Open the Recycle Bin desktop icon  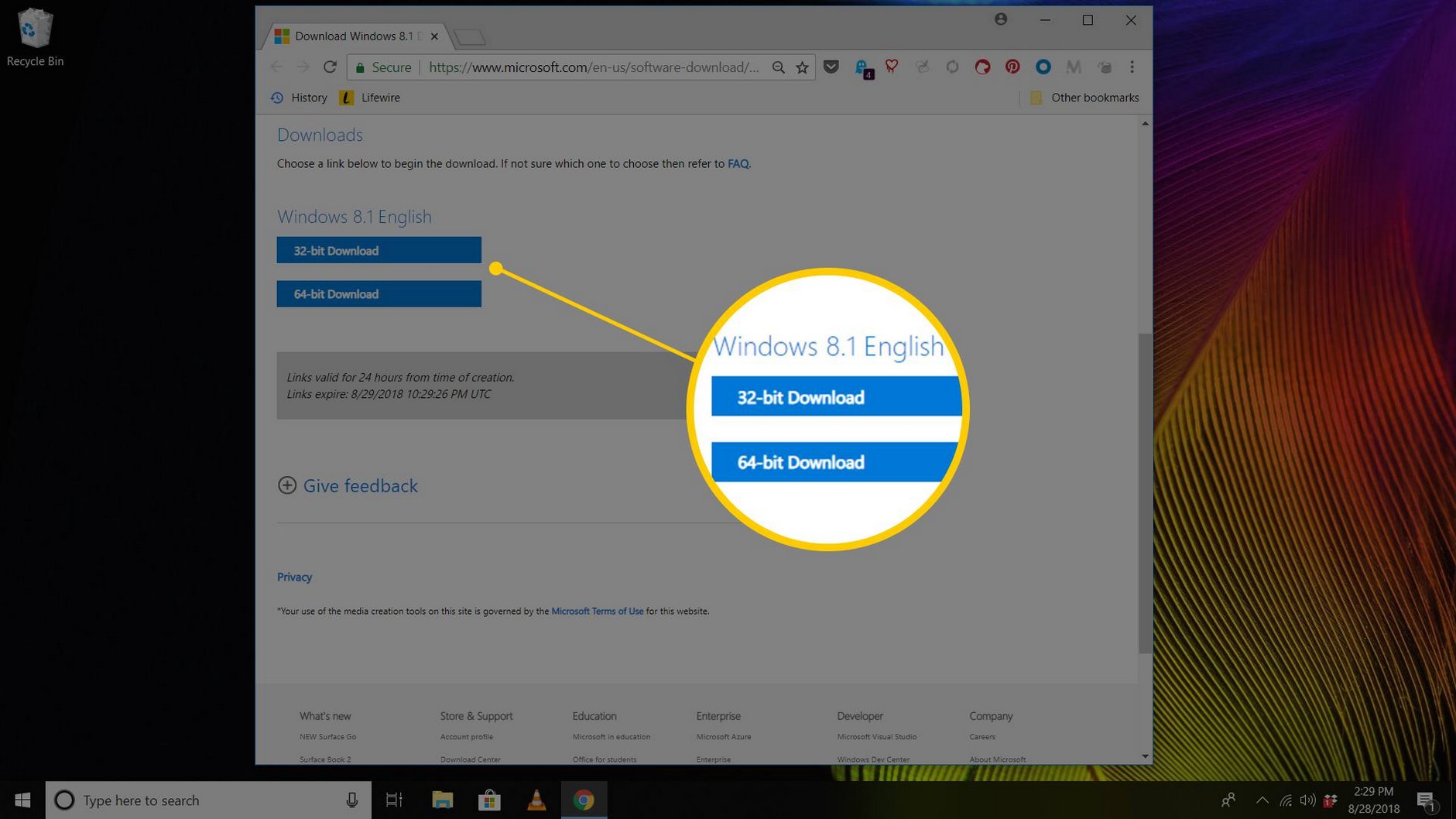coord(35,37)
